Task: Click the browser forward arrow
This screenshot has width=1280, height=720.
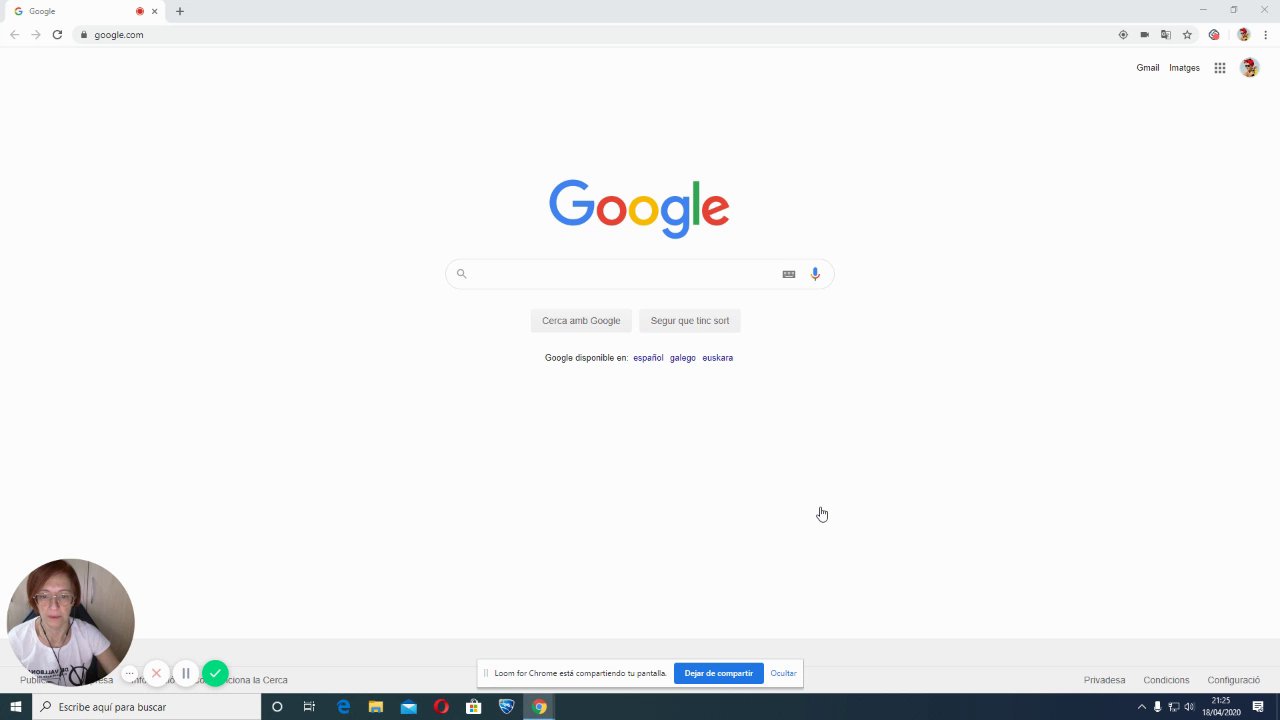Action: pos(36,35)
